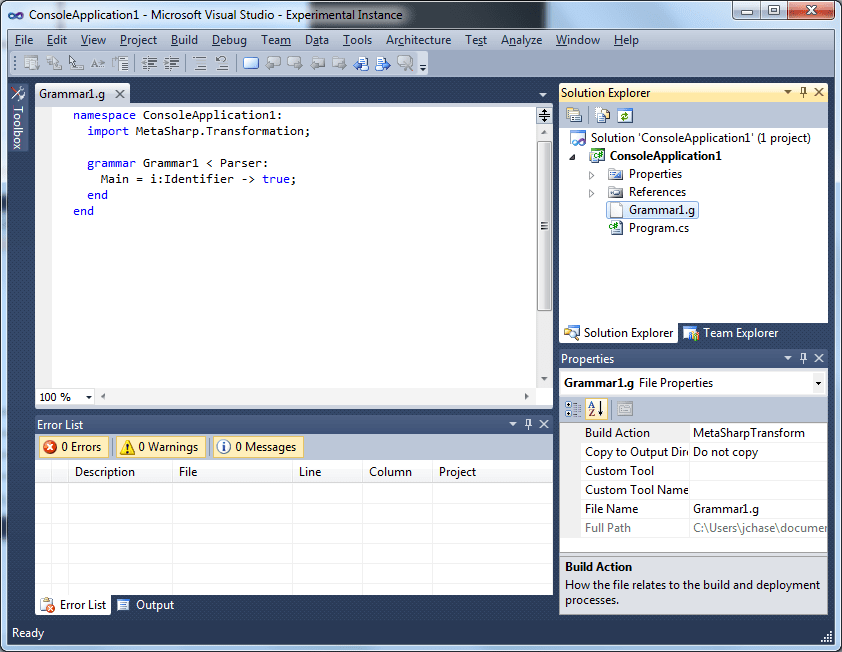The image size is (842, 652).
Task: Open Error List window position dropdown
Action: 513,424
